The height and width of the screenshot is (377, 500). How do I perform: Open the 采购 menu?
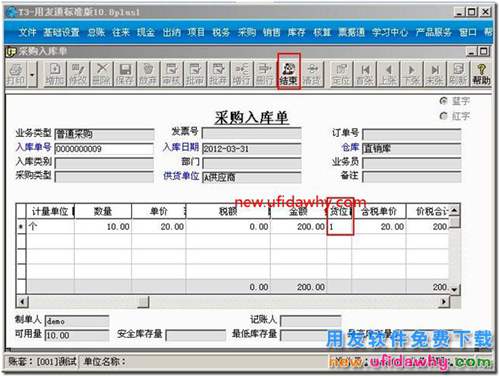click(x=247, y=32)
